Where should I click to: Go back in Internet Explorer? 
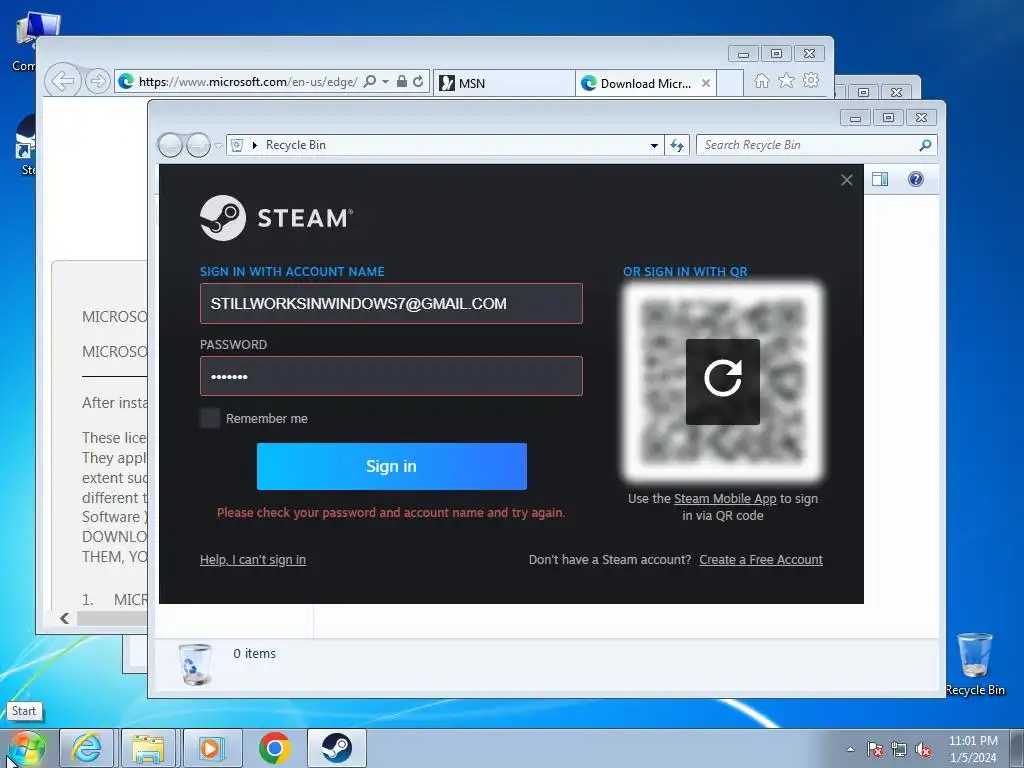click(x=63, y=82)
